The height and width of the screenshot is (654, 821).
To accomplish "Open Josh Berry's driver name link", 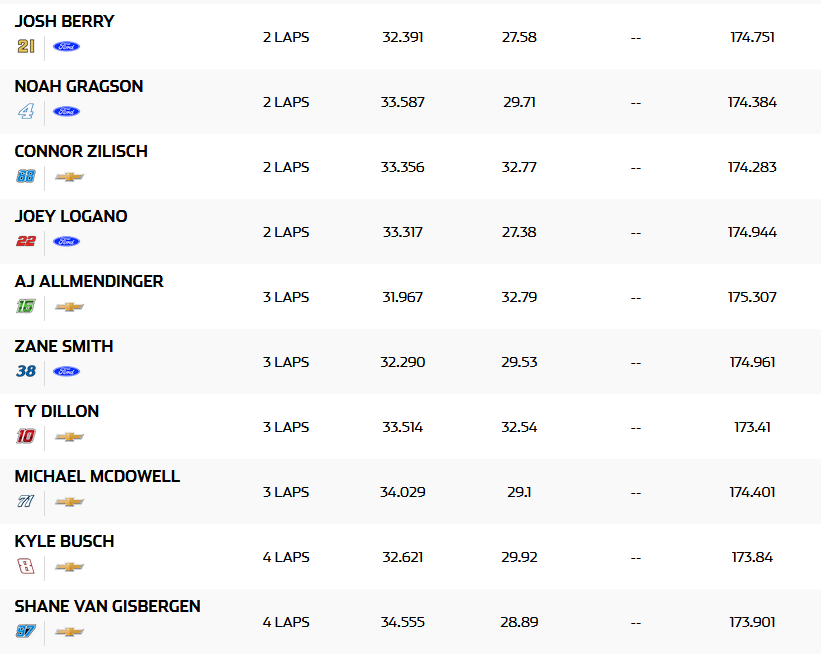I will click(x=64, y=21).
